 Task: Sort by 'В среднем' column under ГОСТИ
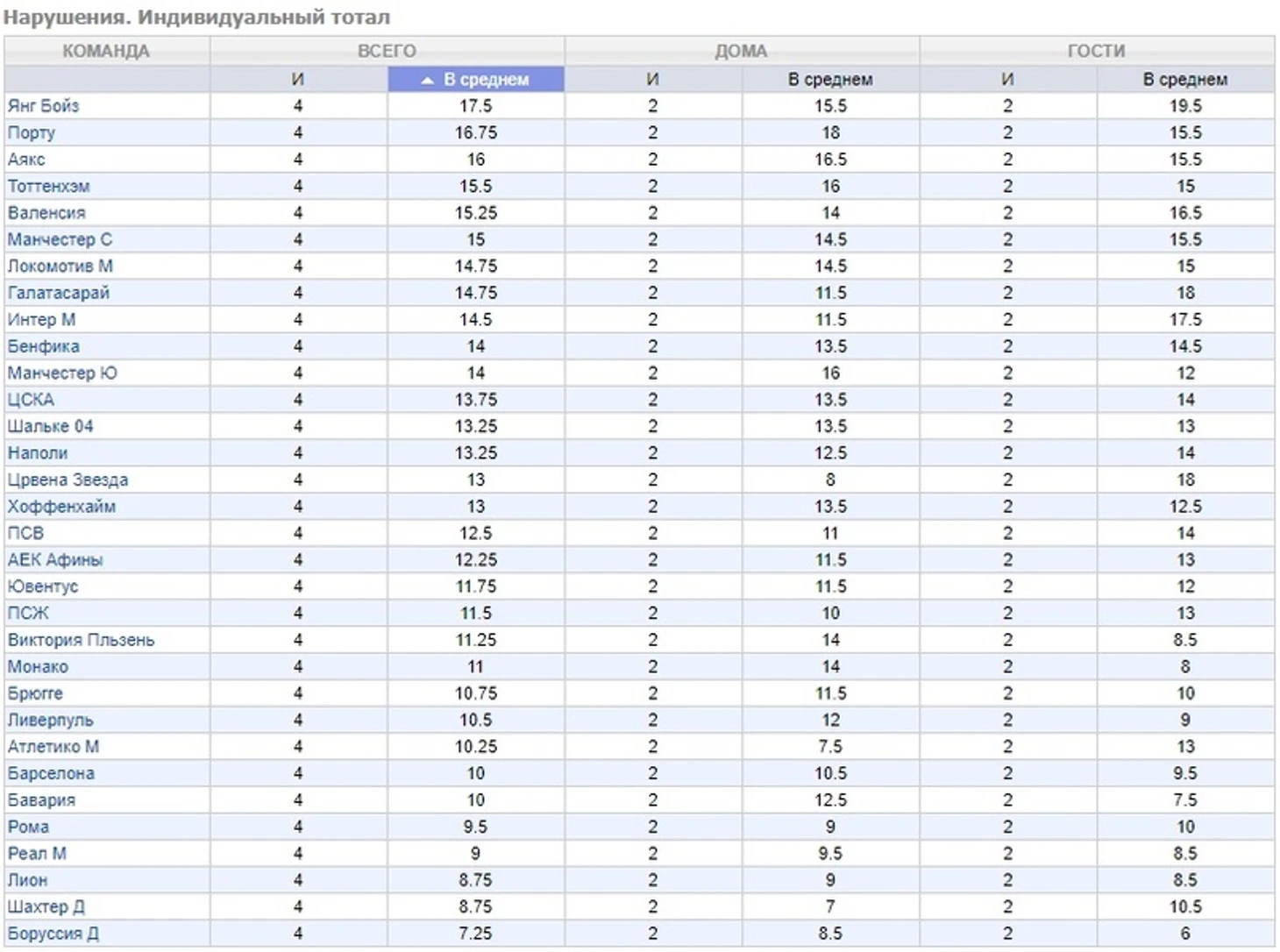click(x=1185, y=79)
